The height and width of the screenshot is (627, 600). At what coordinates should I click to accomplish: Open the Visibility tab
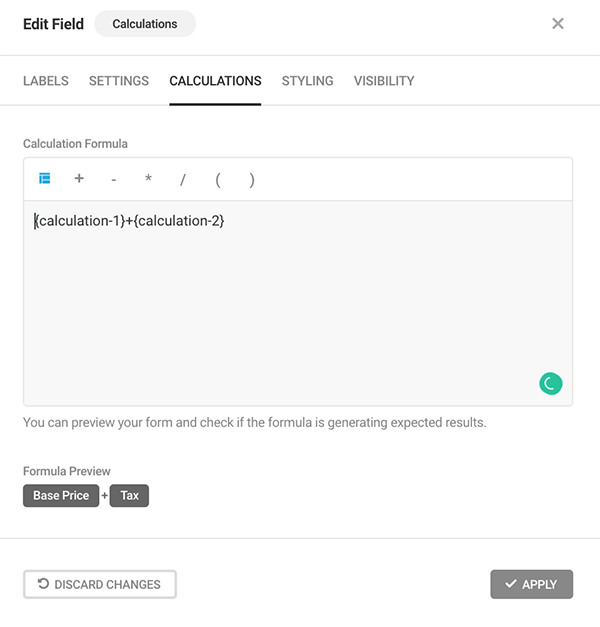click(384, 81)
